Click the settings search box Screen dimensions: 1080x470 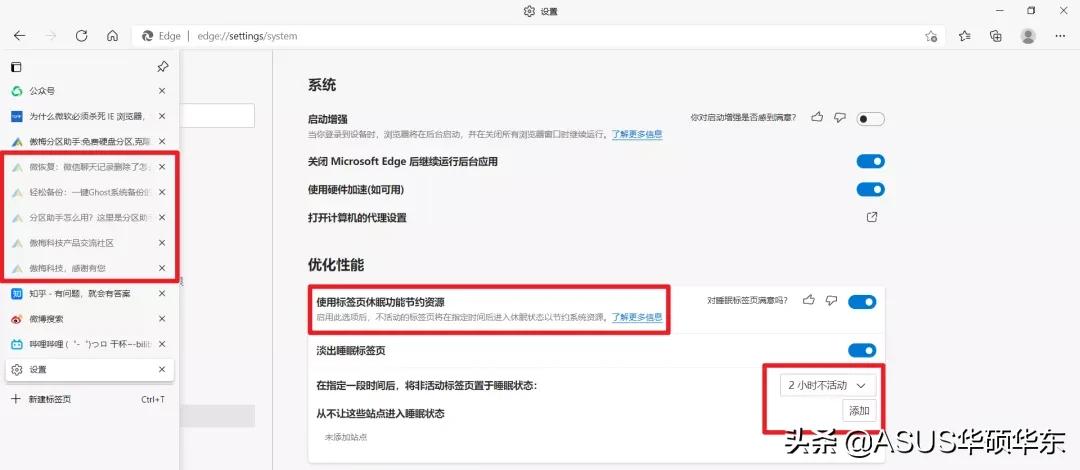coord(217,116)
